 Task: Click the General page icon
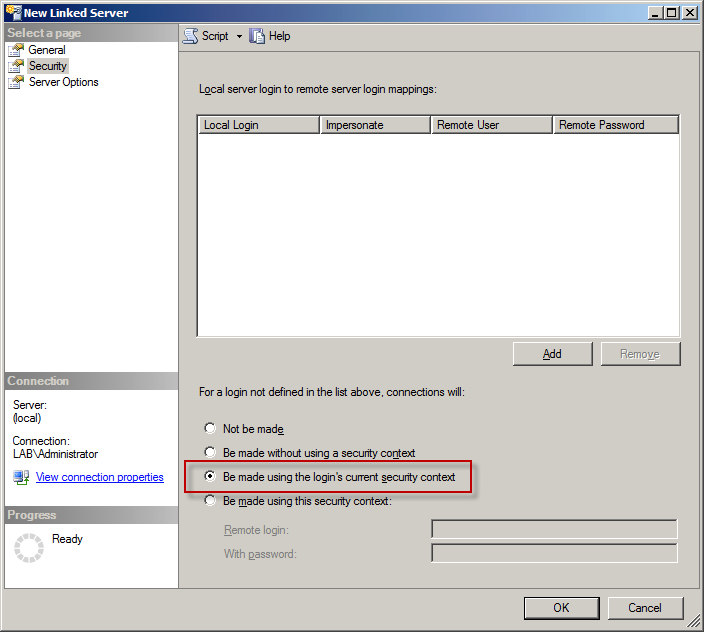coord(16,50)
